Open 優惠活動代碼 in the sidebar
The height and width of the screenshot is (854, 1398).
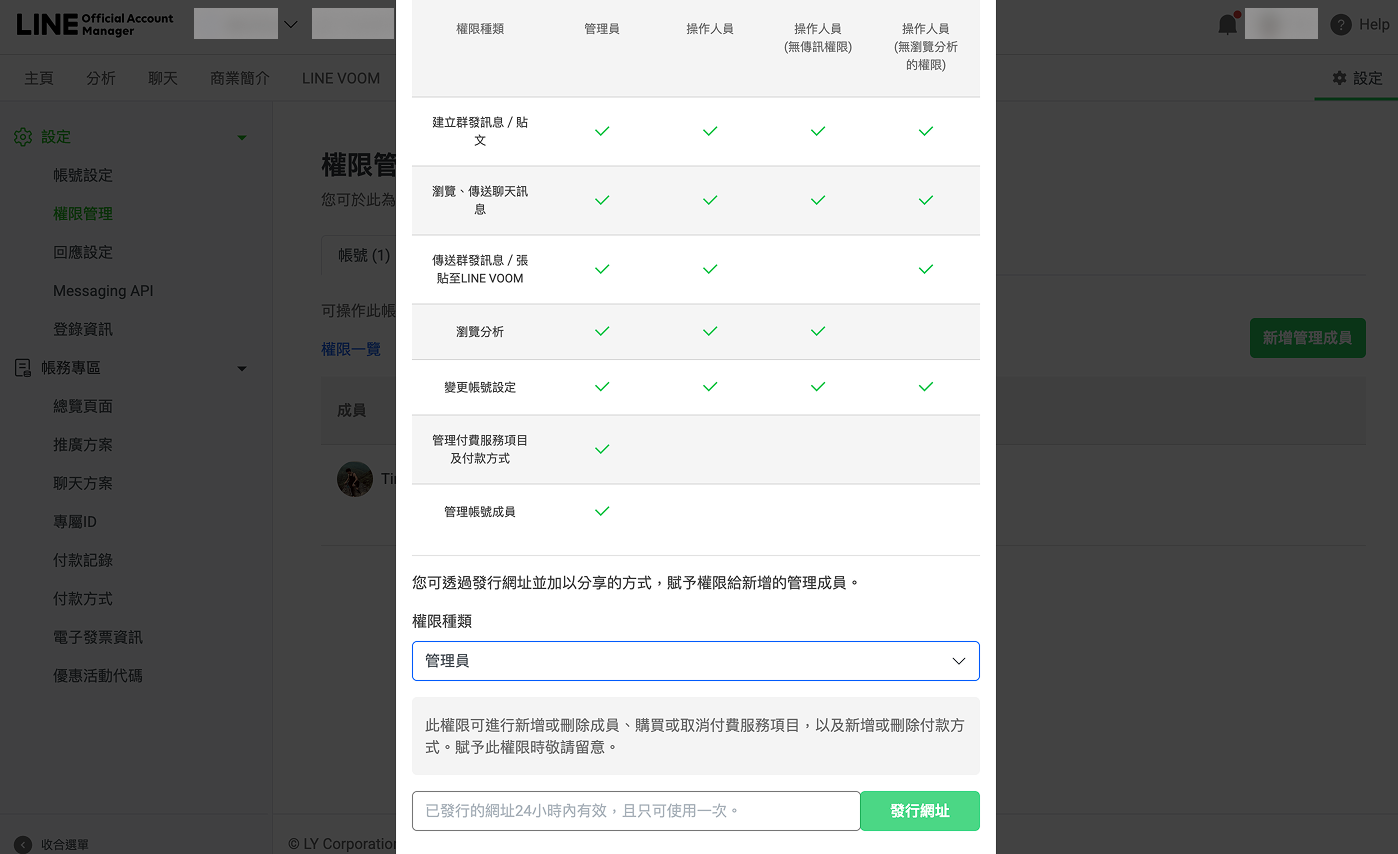point(98,676)
